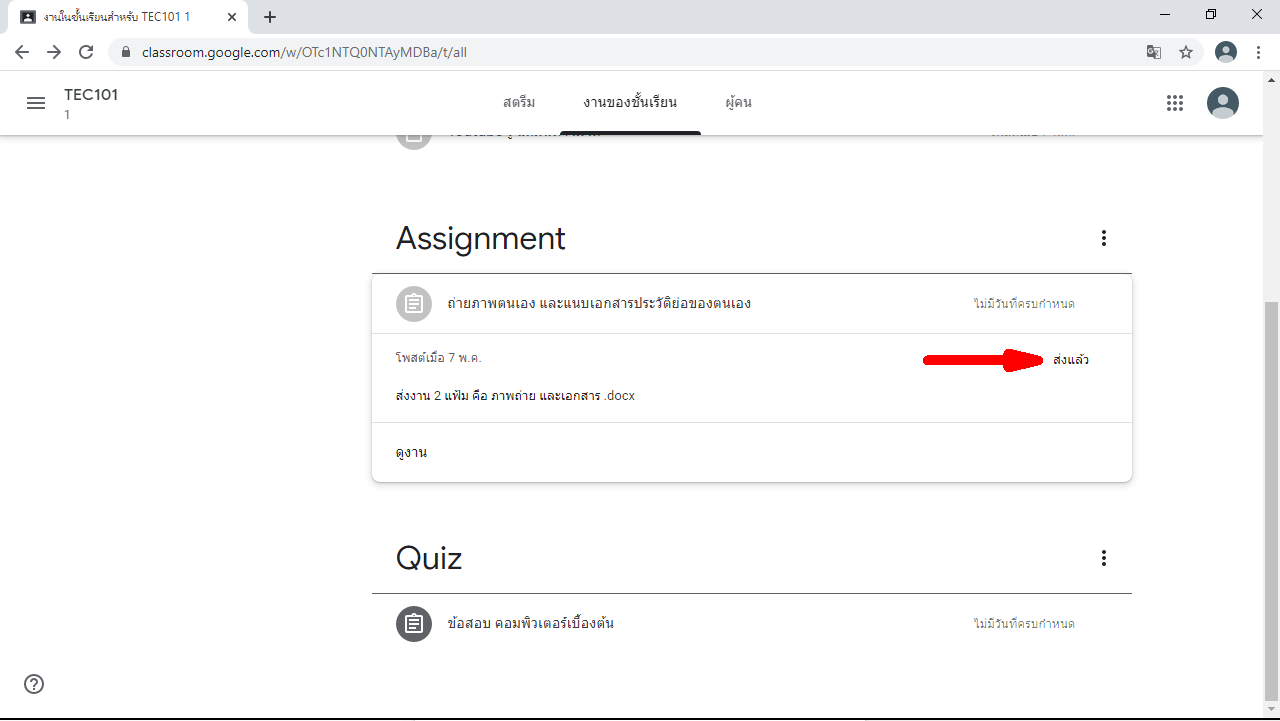1280x721 pixels.
Task: Open the main hamburger menu
Action: click(36, 103)
